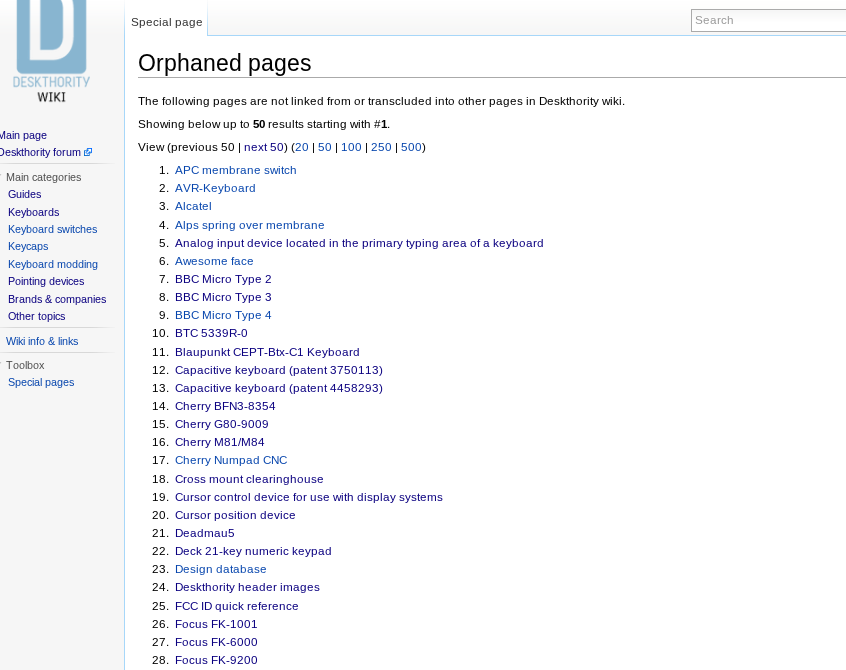
Task: Open the Keyboard switches category
Action: click(52, 229)
